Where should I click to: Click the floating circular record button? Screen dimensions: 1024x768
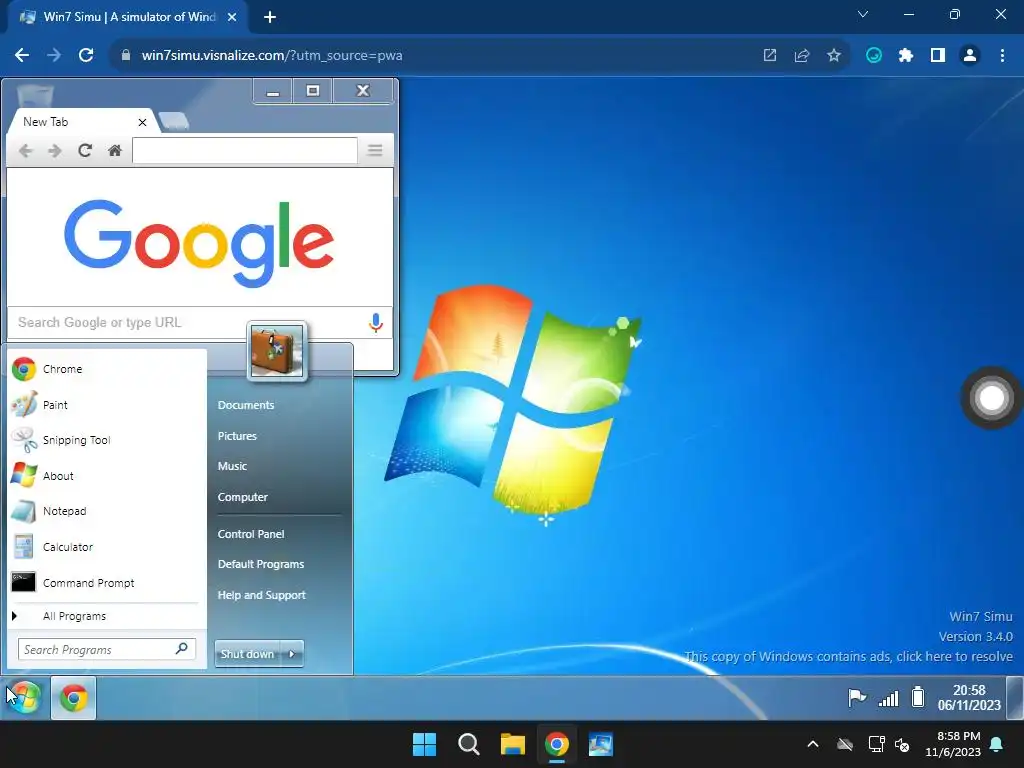[991, 398]
